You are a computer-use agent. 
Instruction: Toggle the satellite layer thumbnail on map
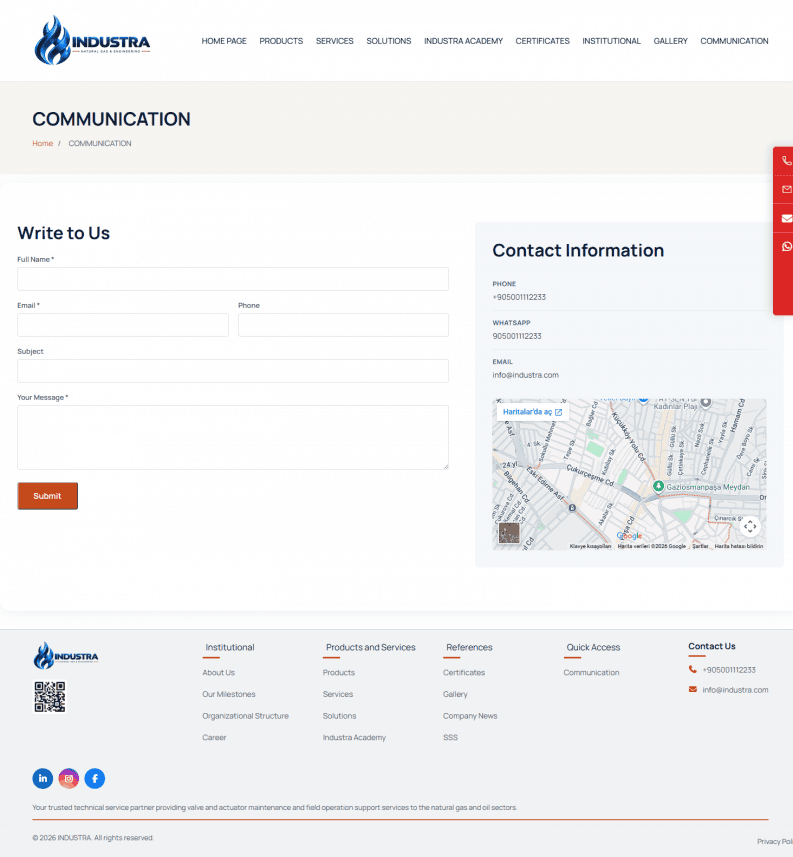coord(509,533)
